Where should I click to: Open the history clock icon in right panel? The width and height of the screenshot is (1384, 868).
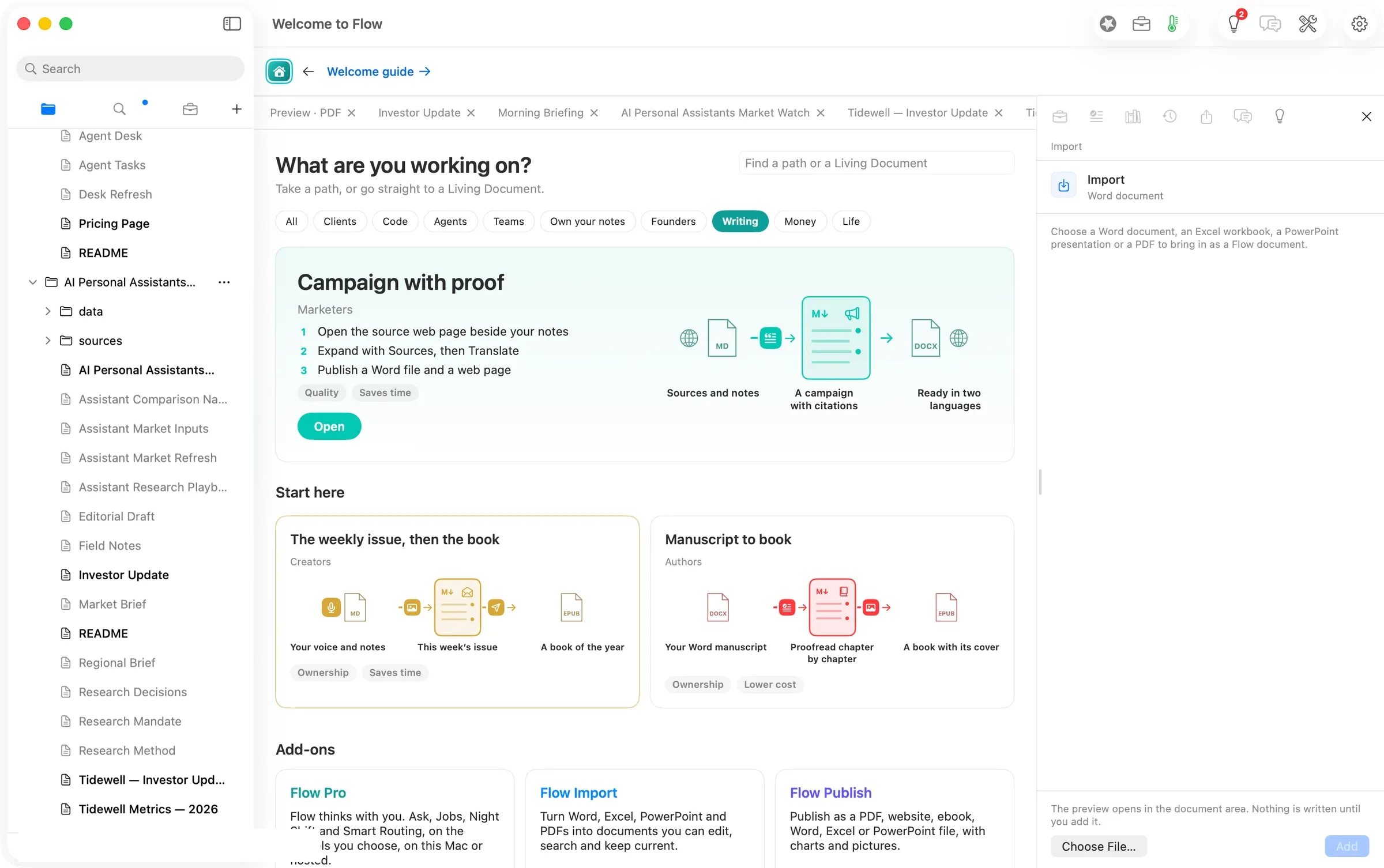1169,116
